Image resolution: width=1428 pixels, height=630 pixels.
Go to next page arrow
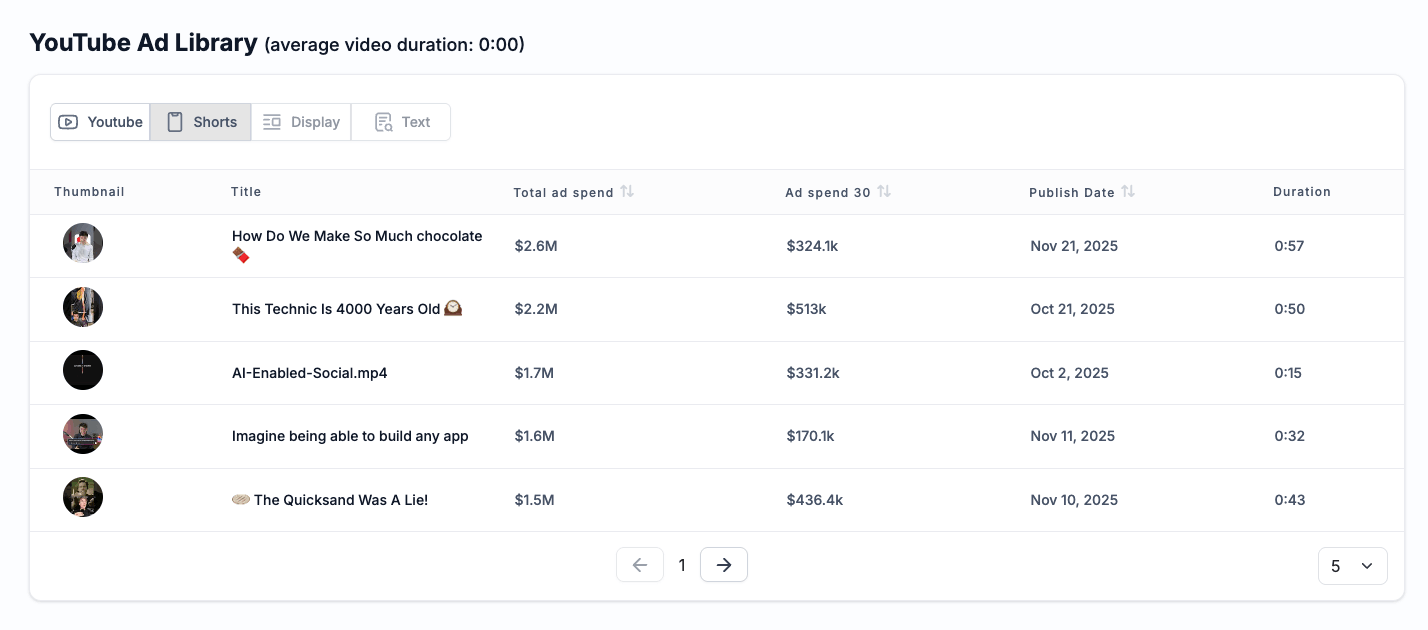pyautogui.click(x=724, y=565)
